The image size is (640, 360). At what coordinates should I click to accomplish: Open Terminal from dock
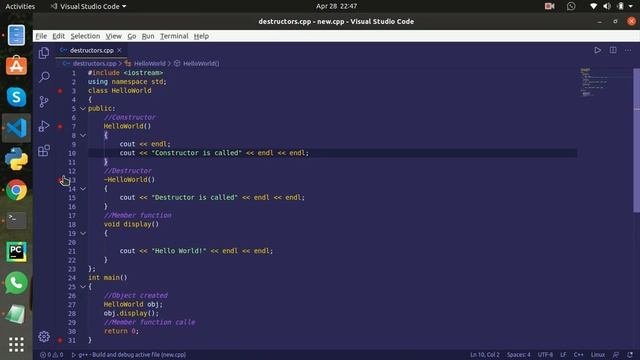[x=16, y=220]
